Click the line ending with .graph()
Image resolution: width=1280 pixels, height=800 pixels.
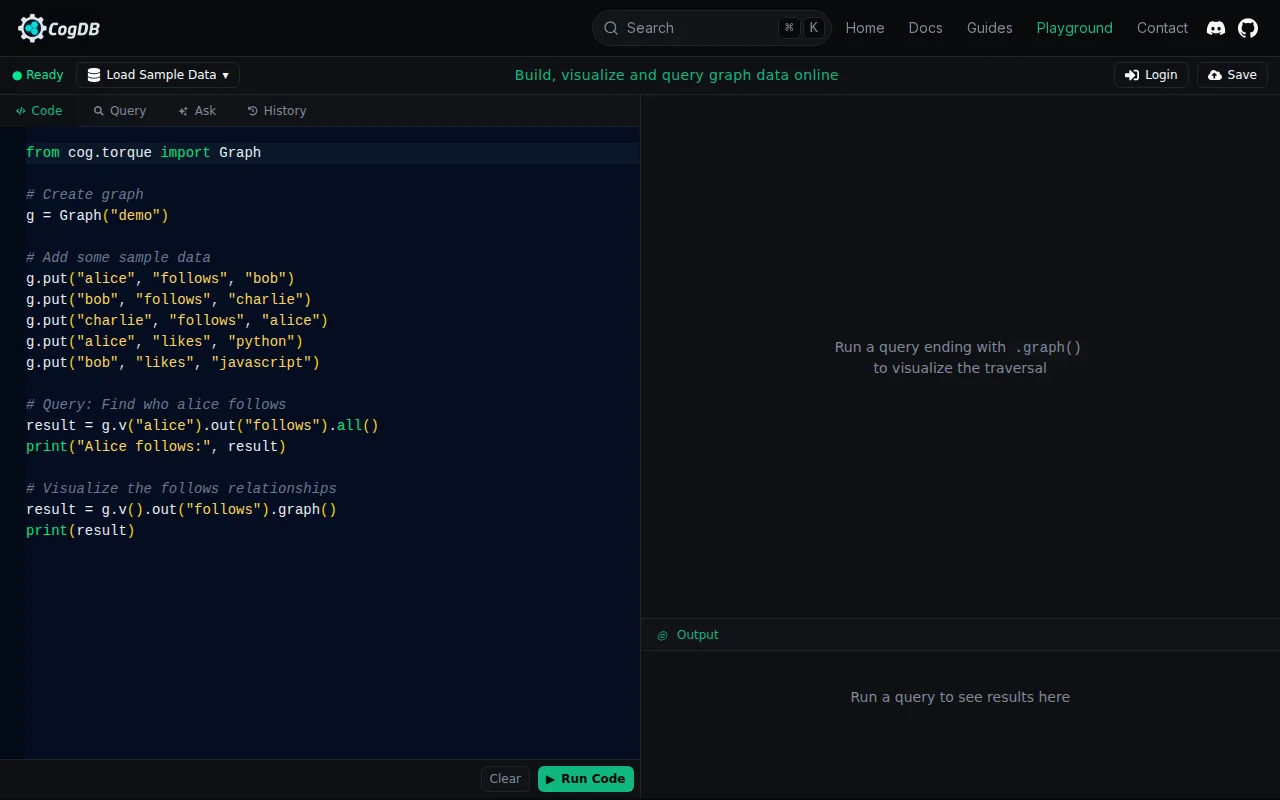pos(181,510)
